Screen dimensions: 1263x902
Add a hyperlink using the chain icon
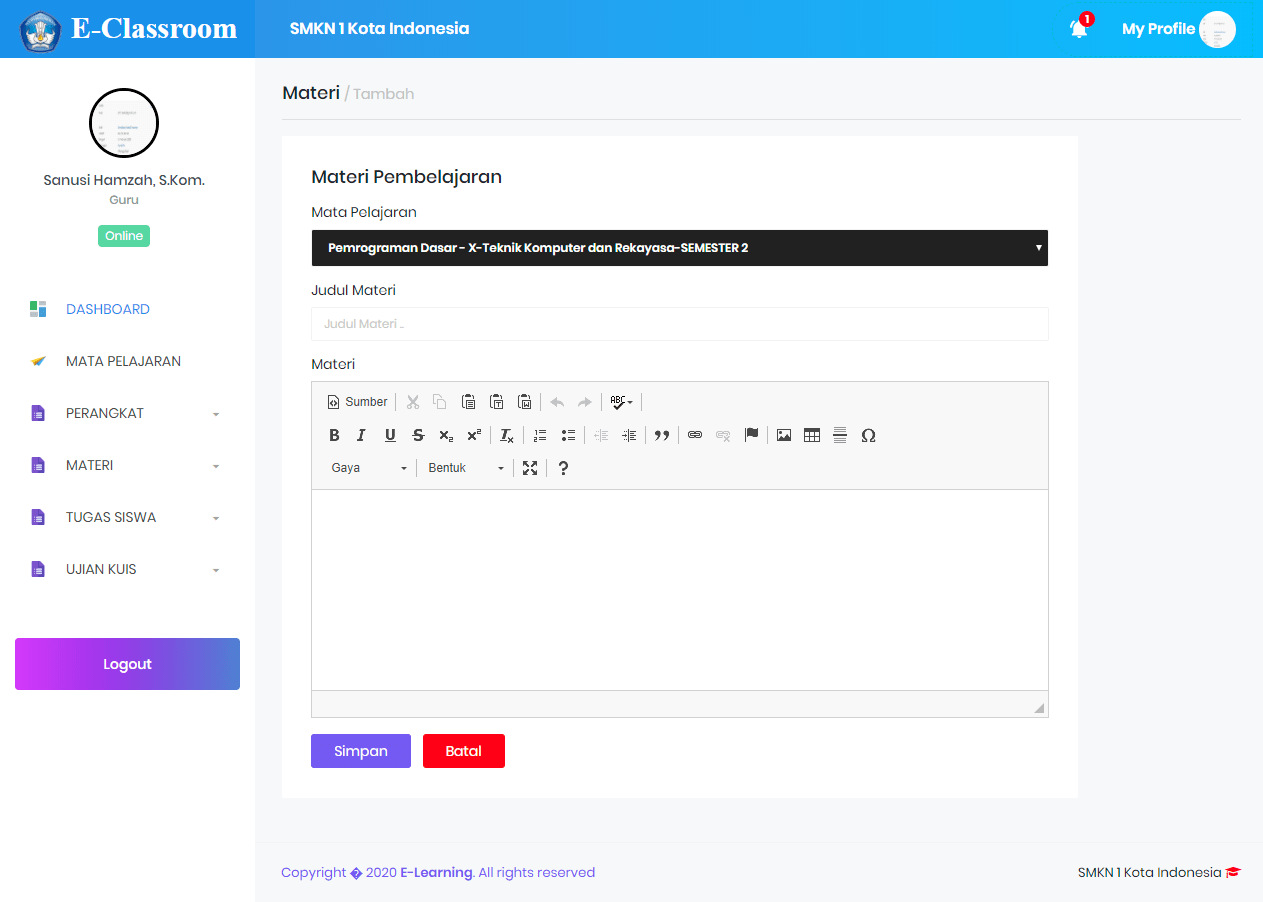coord(695,435)
